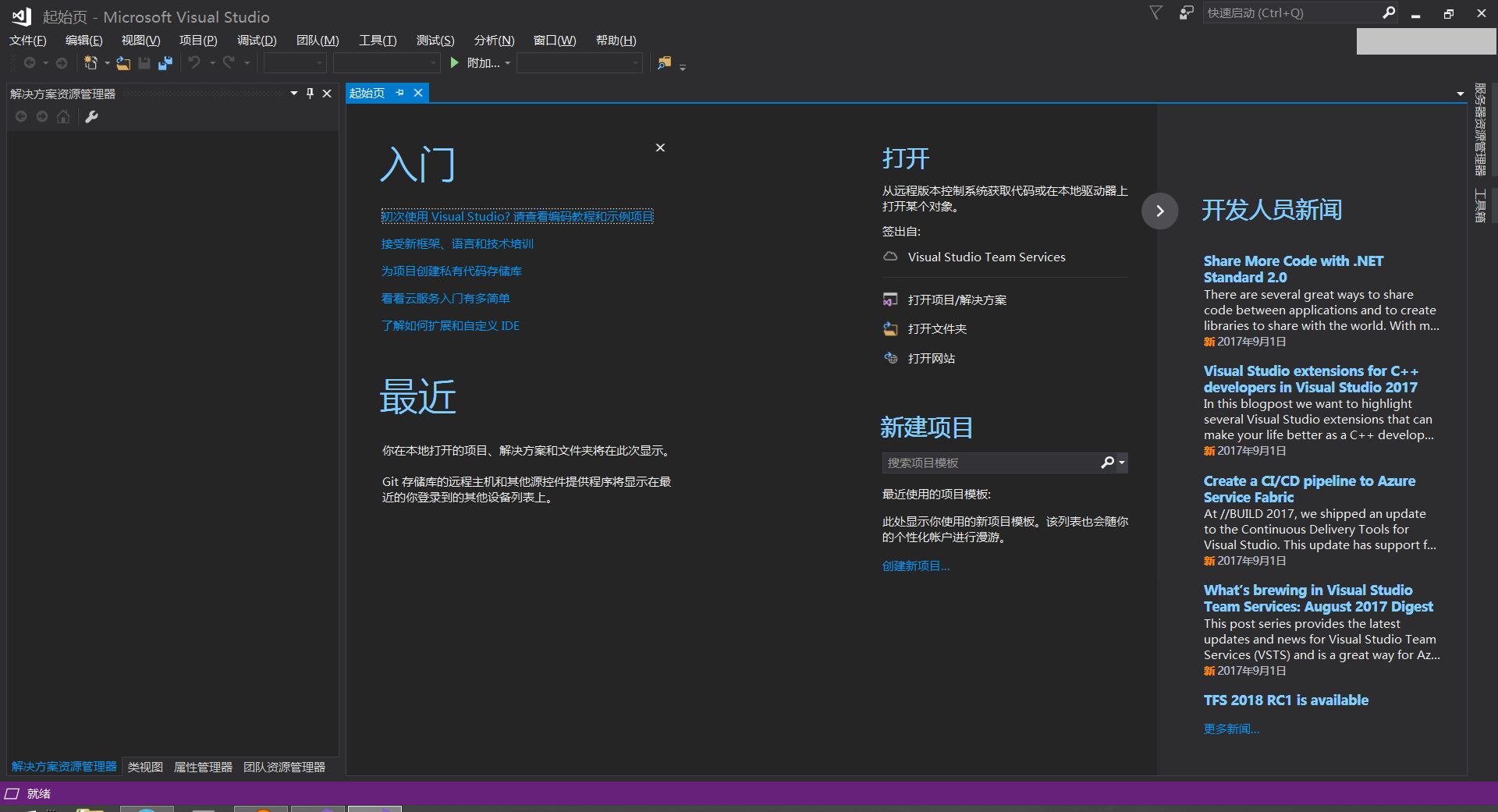Click the green Start debugging arrow
Image resolution: width=1498 pixels, height=812 pixels.
tap(455, 63)
